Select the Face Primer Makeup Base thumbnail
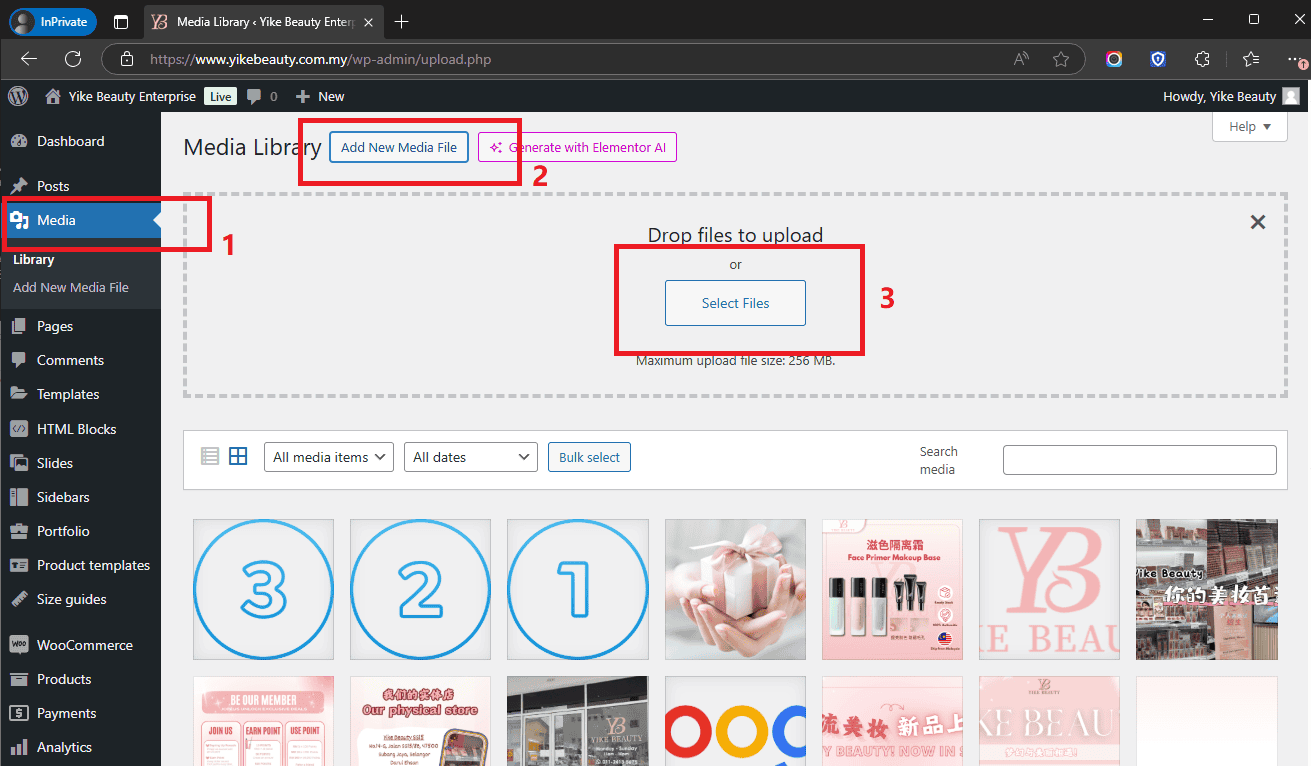This screenshot has width=1311, height=766. [x=892, y=589]
